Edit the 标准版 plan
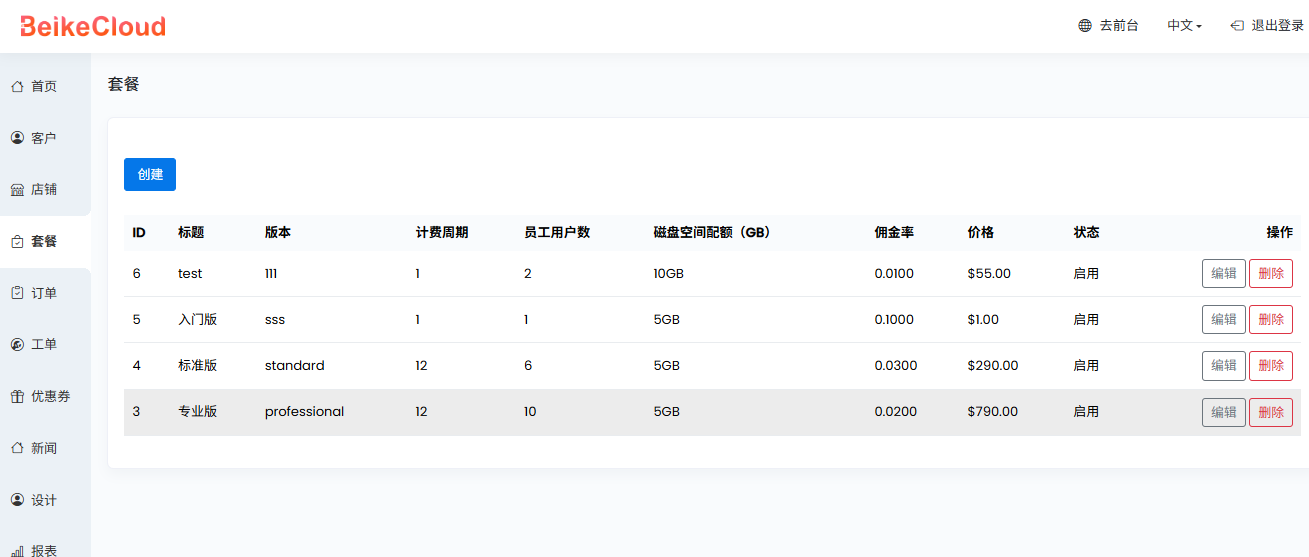 point(1224,365)
